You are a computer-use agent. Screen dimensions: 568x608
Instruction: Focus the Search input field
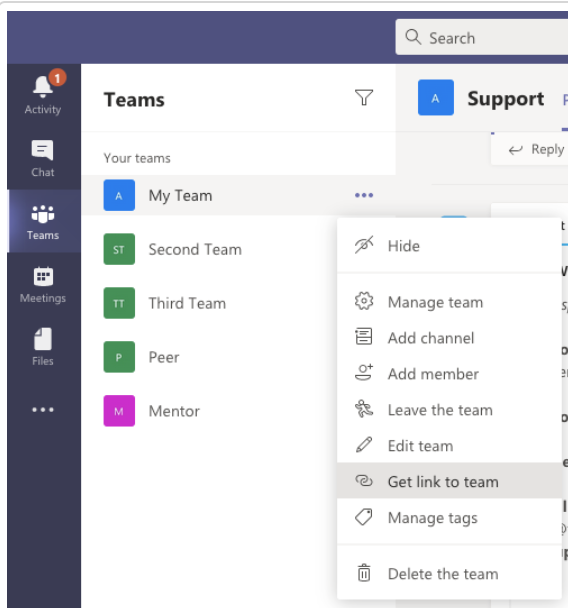pyautogui.click(x=482, y=37)
